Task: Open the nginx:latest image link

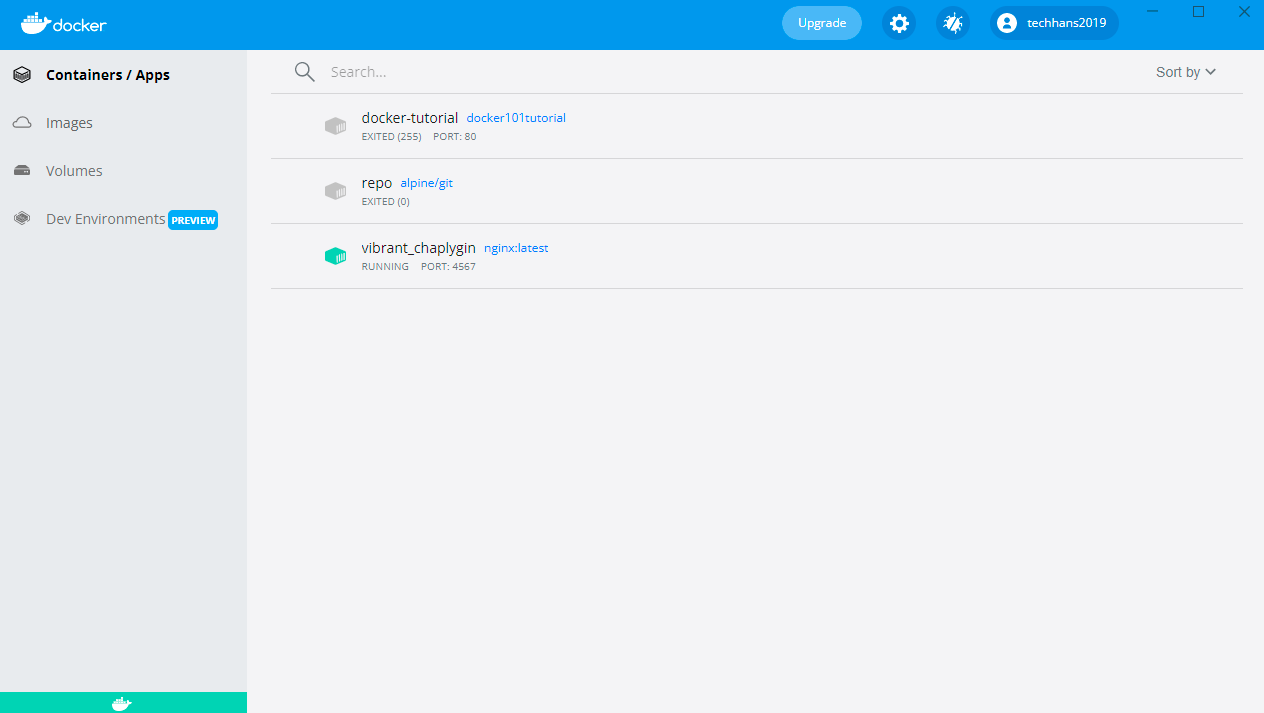Action: coord(516,248)
